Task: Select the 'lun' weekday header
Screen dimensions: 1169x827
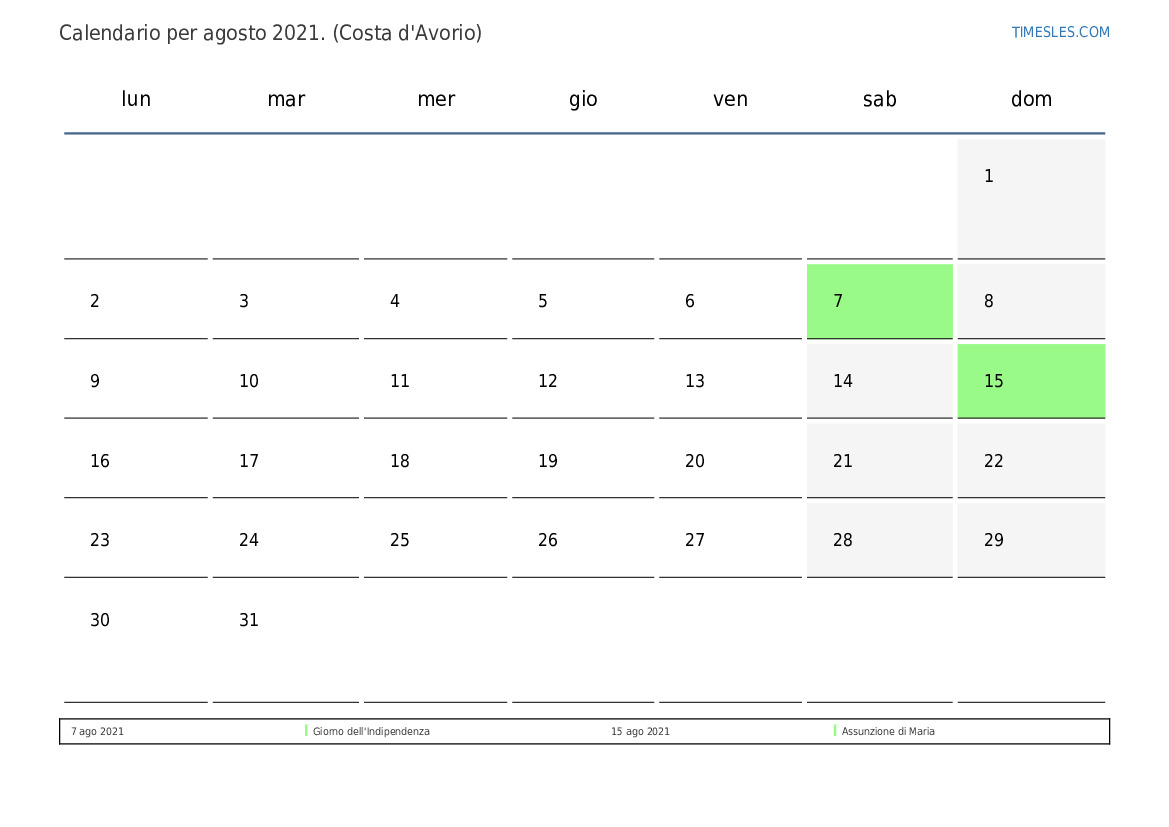Action: 136,99
